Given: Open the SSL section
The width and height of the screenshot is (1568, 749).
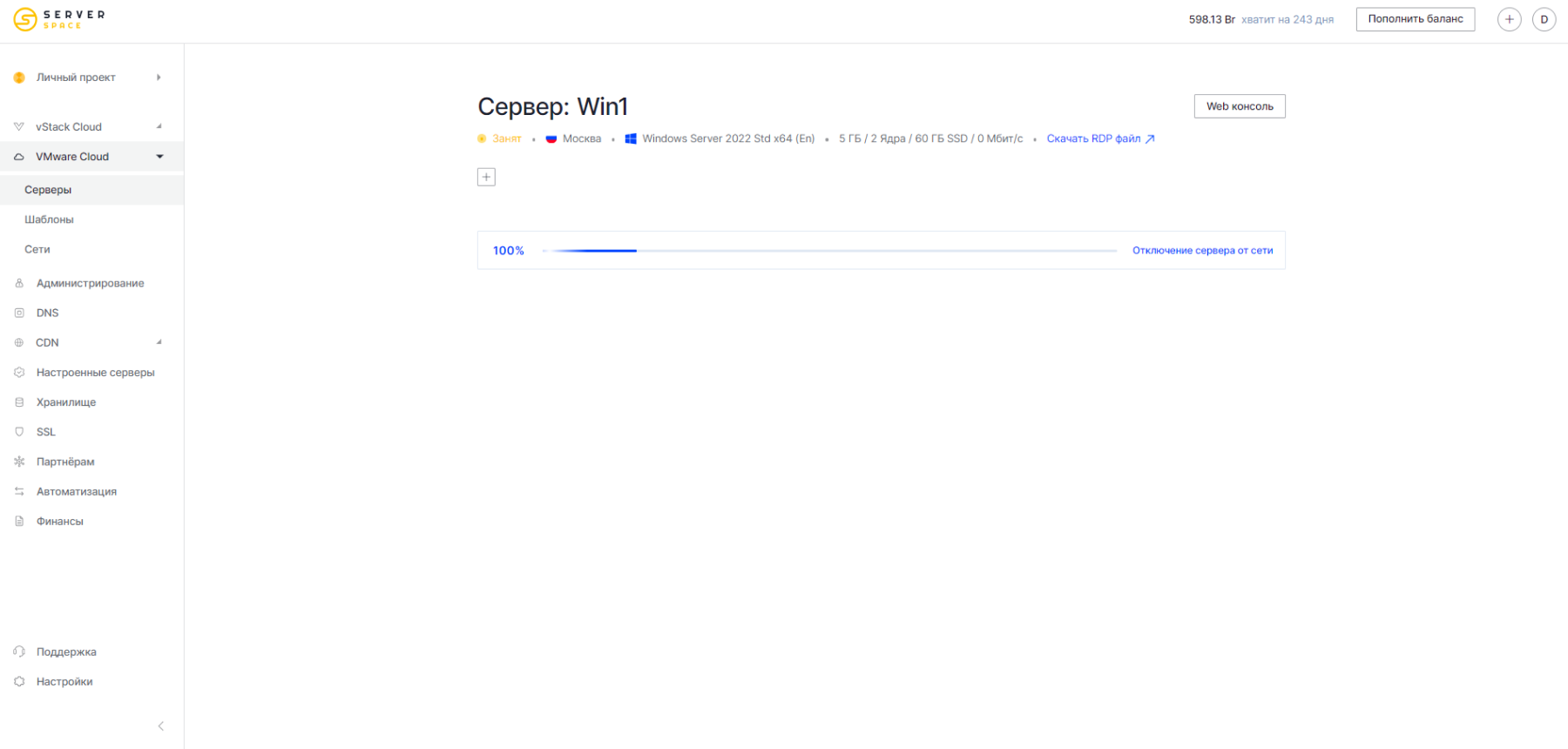Looking at the screenshot, I should (x=46, y=432).
